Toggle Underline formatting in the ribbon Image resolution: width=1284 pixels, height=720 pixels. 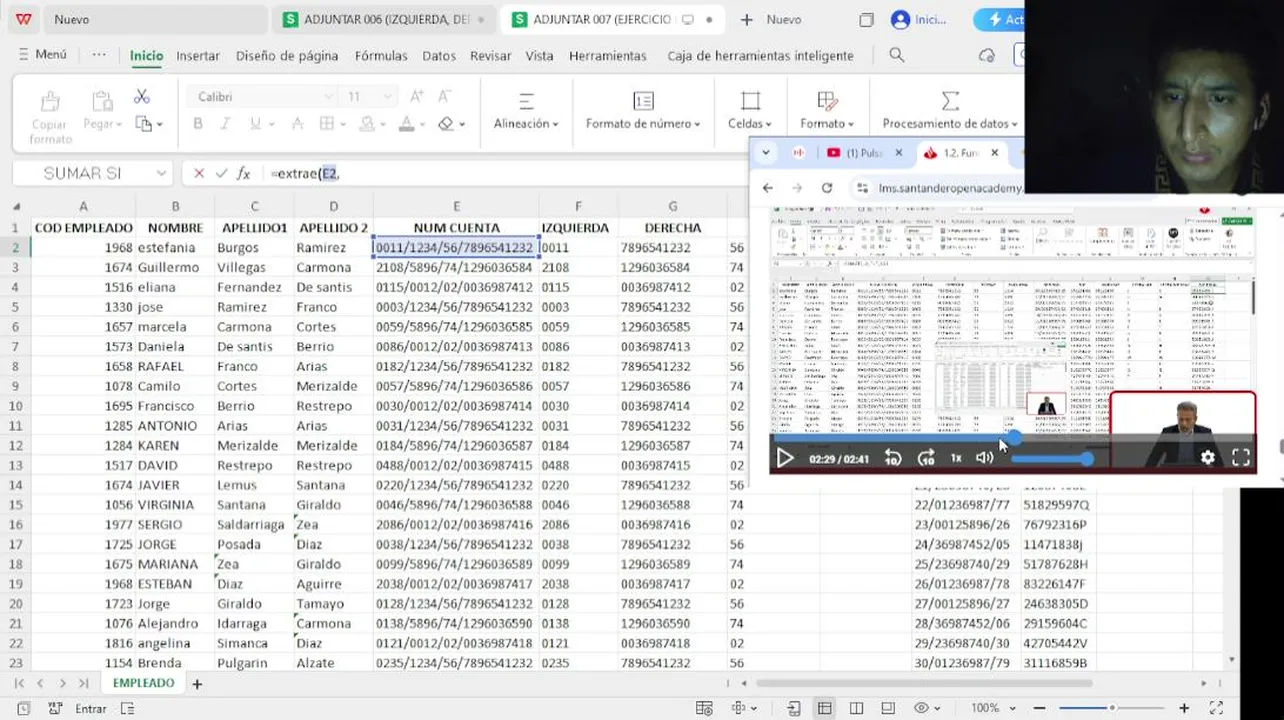(255, 124)
